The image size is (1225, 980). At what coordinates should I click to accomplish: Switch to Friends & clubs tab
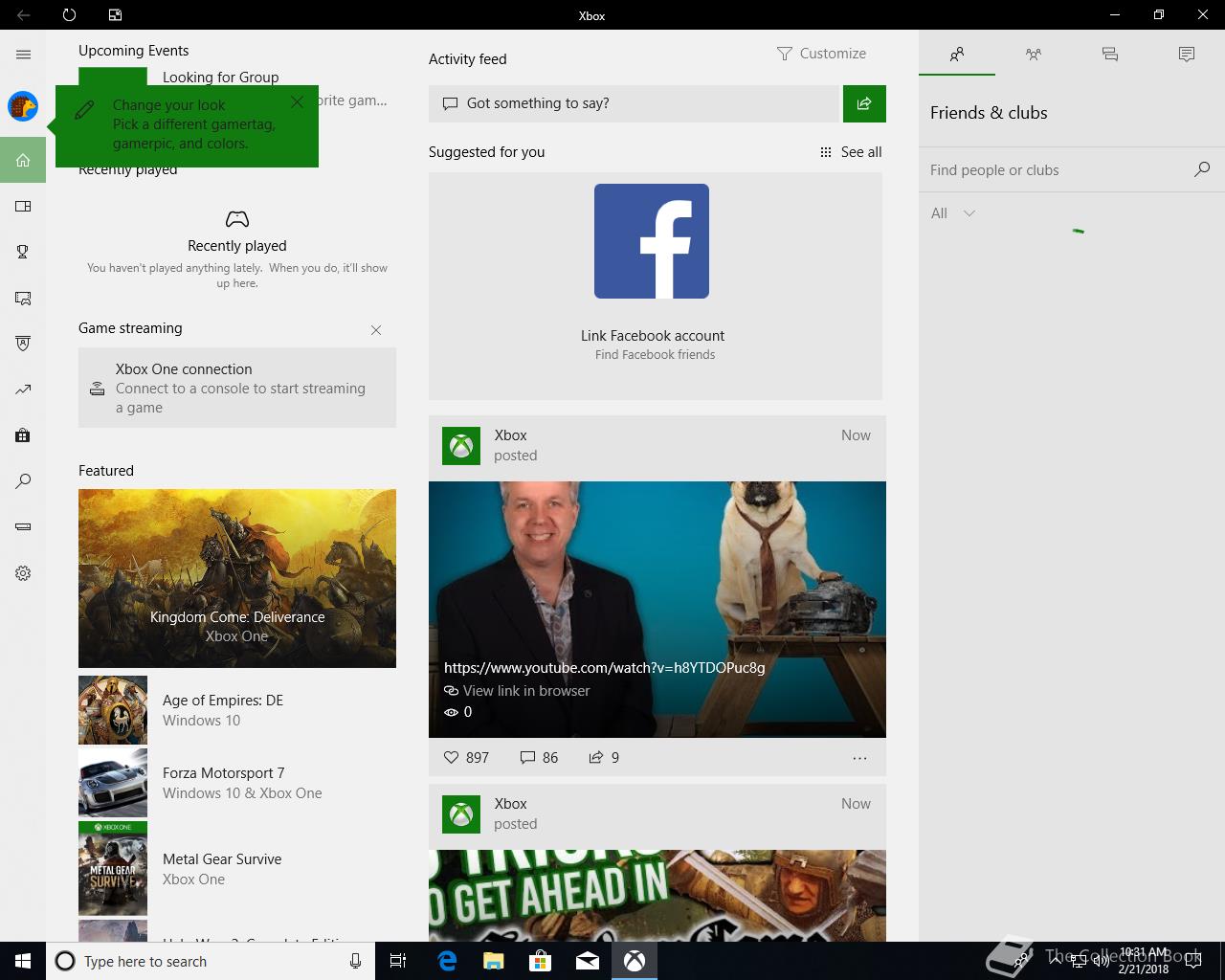(x=957, y=55)
